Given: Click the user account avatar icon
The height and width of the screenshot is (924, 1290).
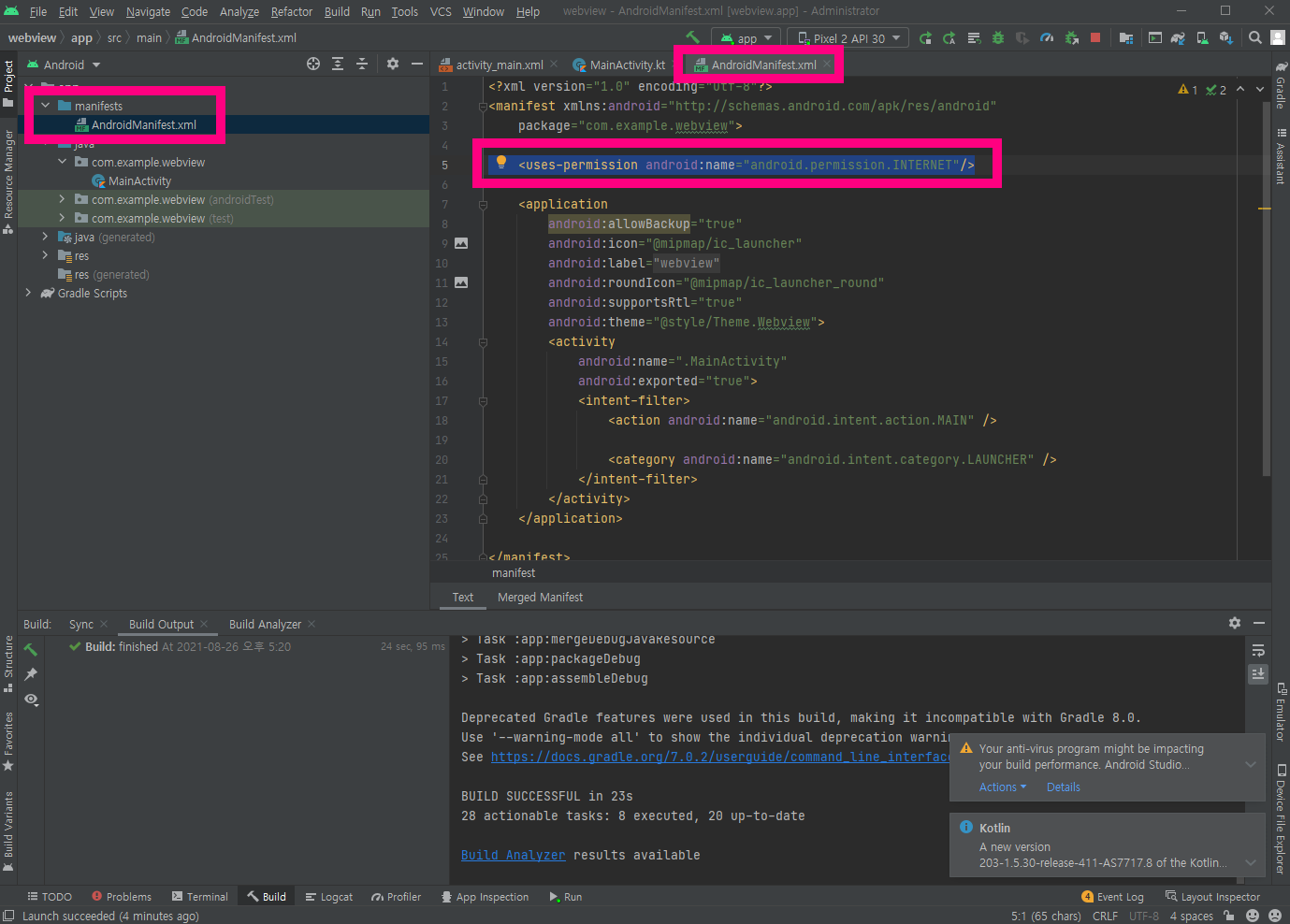Looking at the screenshot, I should click(1277, 38).
